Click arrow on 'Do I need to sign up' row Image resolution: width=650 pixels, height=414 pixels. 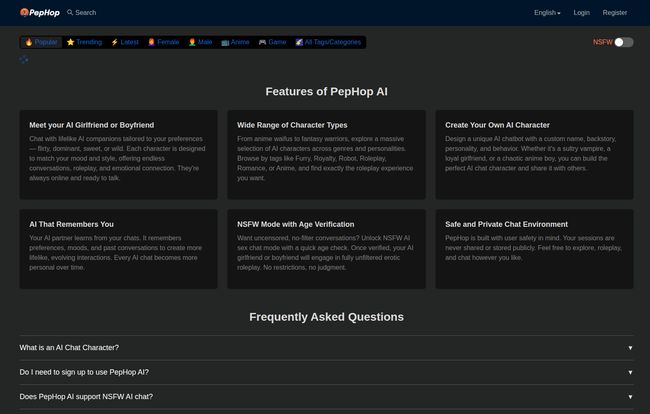point(630,373)
